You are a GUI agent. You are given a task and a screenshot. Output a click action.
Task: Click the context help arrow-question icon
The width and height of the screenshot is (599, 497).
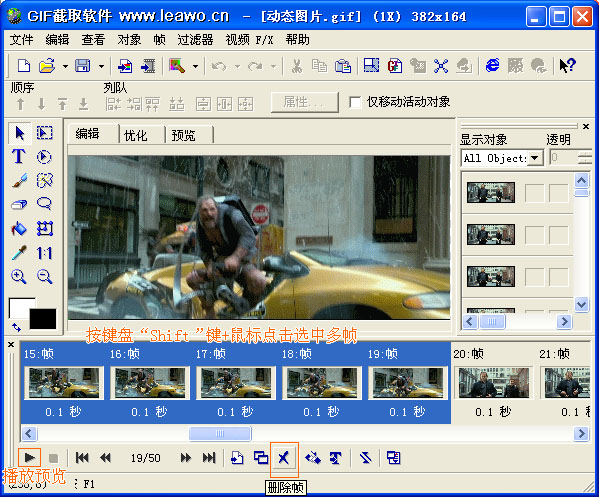click(567, 65)
